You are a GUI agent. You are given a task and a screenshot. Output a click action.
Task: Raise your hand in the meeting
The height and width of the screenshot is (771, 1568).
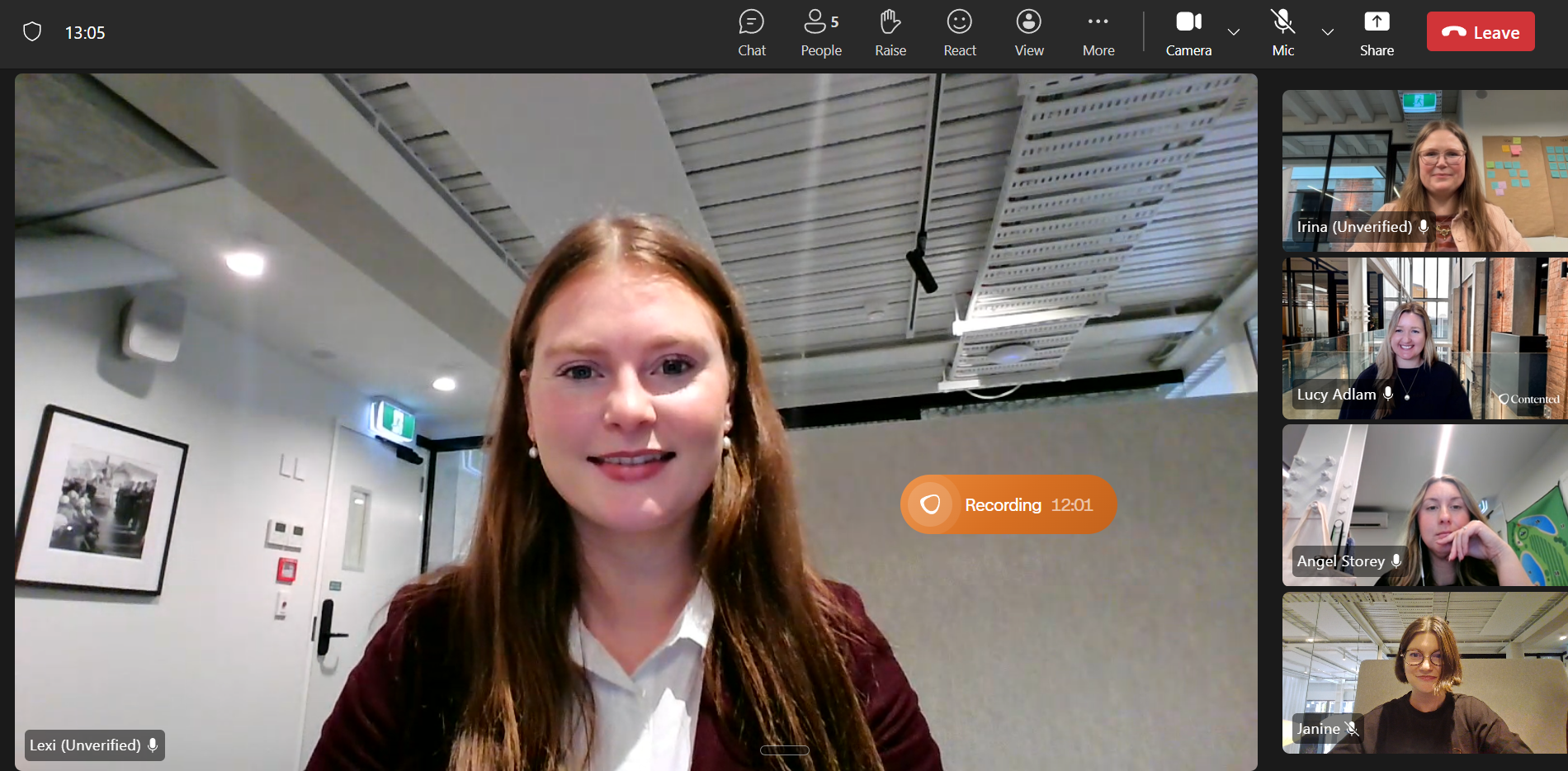click(890, 33)
